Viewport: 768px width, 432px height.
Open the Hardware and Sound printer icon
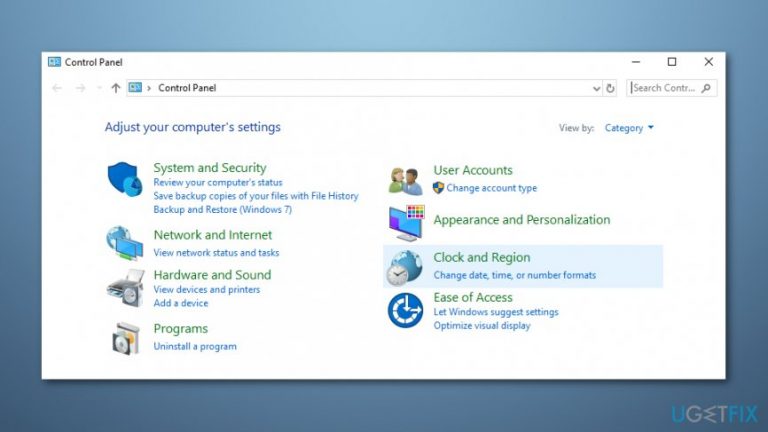(125, 288)
